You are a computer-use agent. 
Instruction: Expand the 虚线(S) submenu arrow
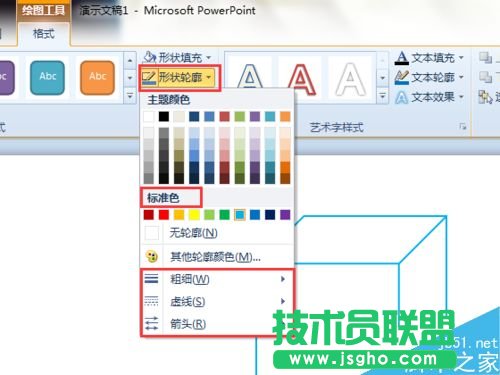[283, 301]
